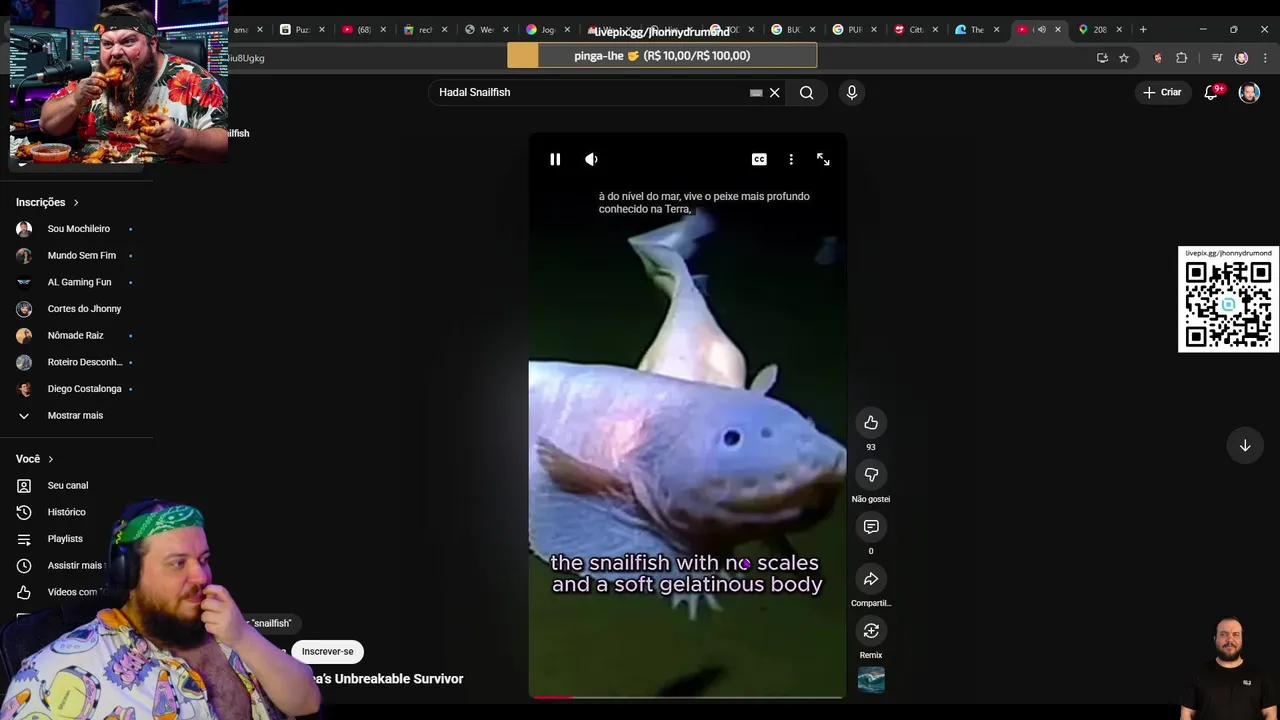Screen dimensions: 1280x720
Task: Open Nômade Raiz channel
Action: coord(76,335)
